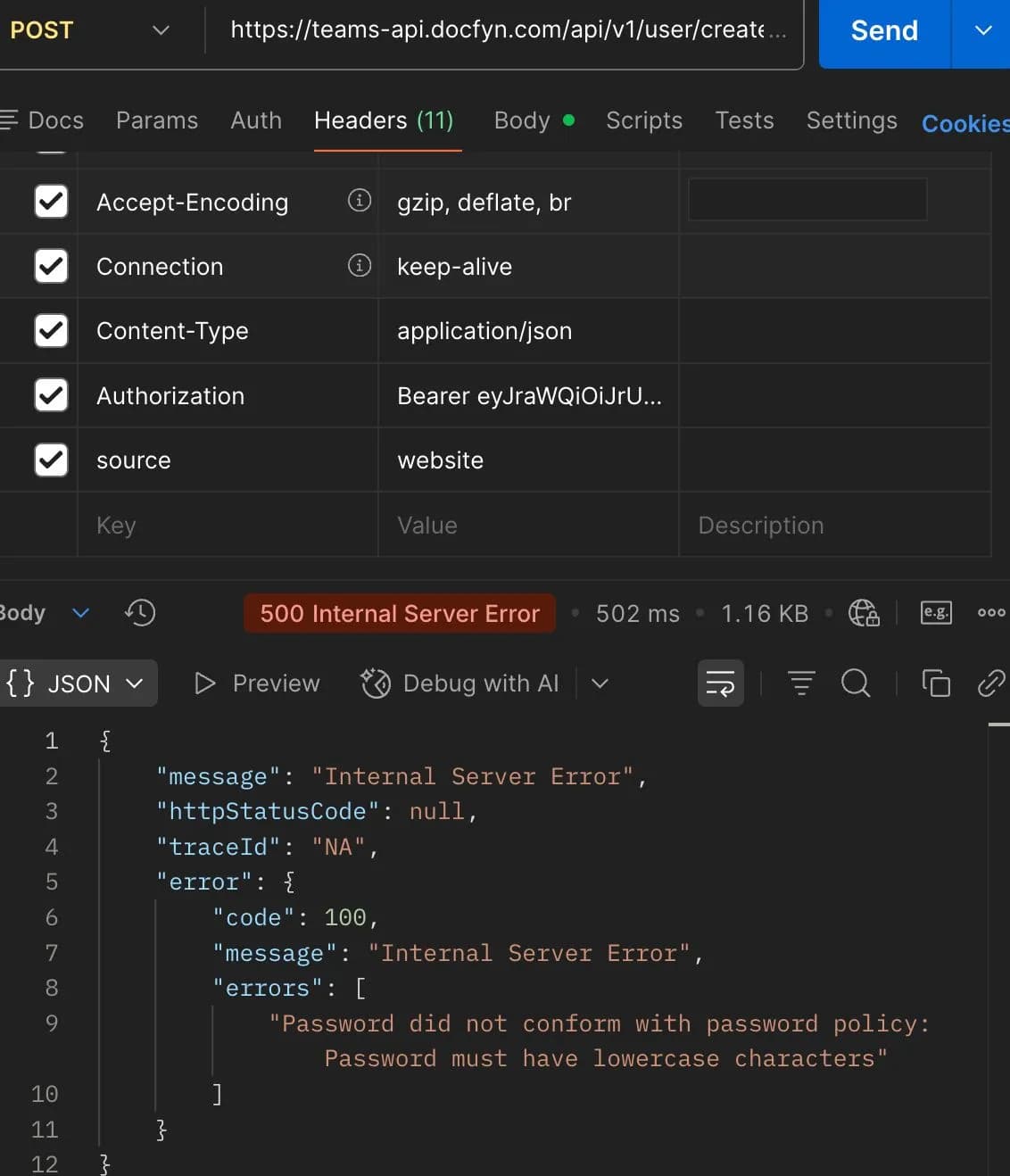1010x1176 pixels.
Task: Select the Headers (11) tab
Action: [x=385, y=120]
